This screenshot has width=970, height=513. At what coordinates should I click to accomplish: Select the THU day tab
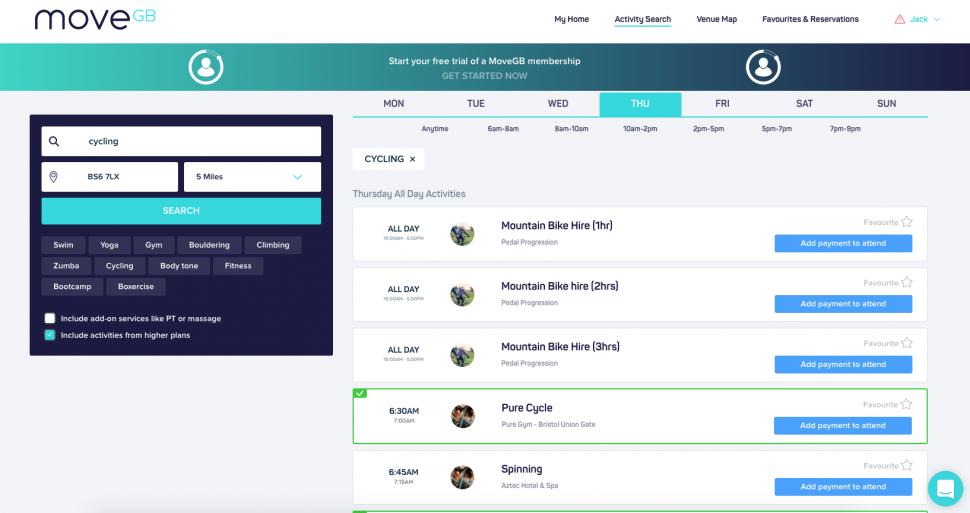pyautogui.click(x=640, y=104)
